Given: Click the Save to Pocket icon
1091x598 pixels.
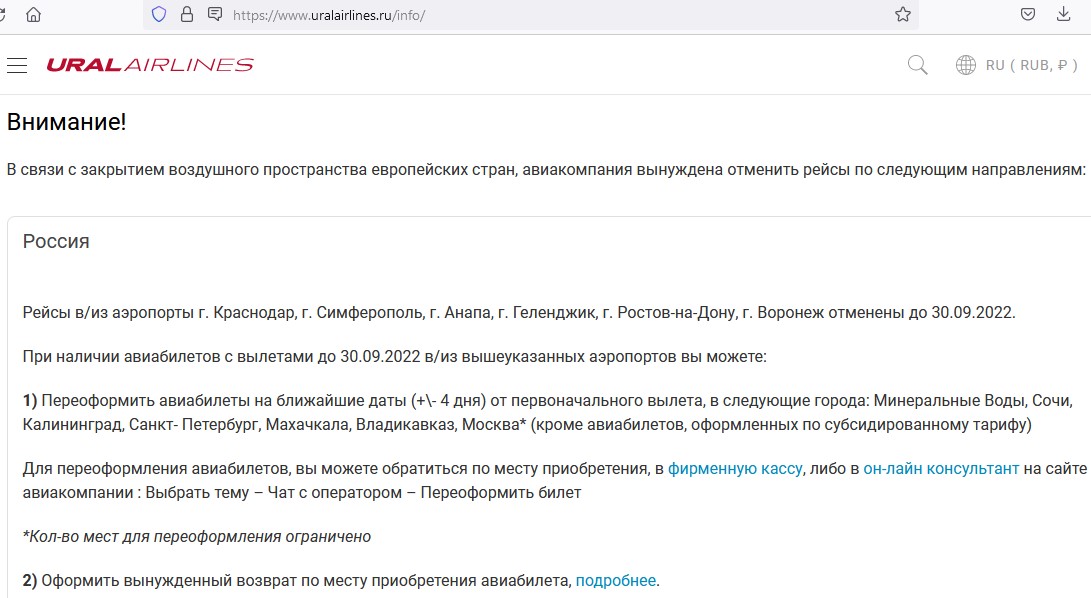Looking at the screenshot, I should pos(1027,15).
